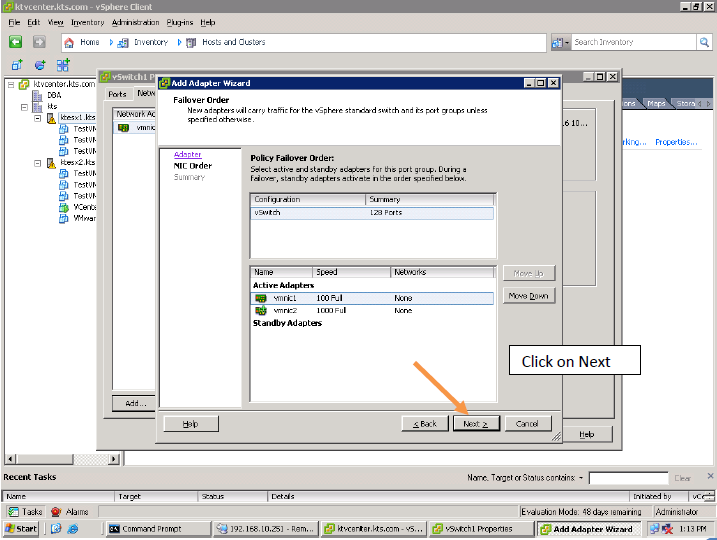Click the Target column header in Recent Tasks
This screenshot has height=540, width=717.
(156, 496)
